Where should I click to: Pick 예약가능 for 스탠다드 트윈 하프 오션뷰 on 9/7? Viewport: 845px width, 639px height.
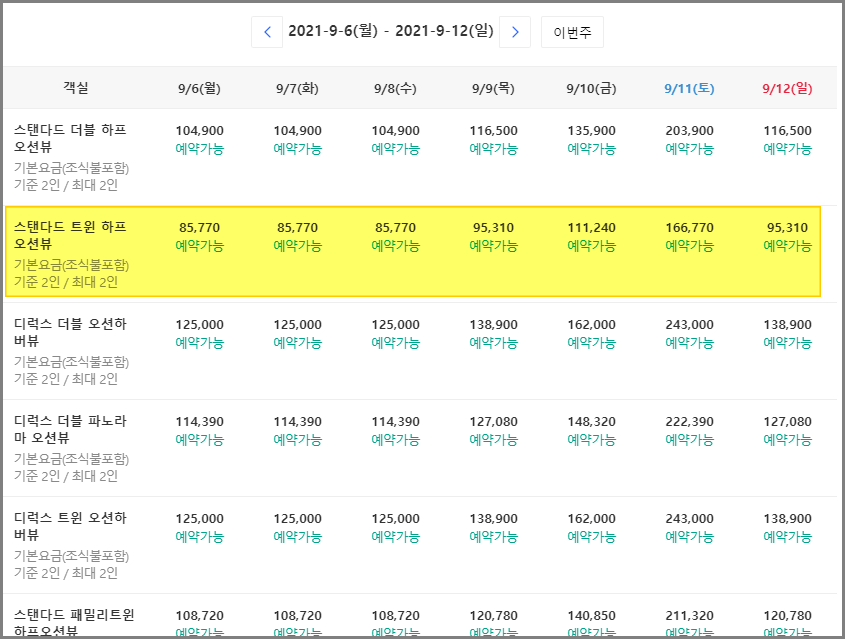tap(297, 246)
